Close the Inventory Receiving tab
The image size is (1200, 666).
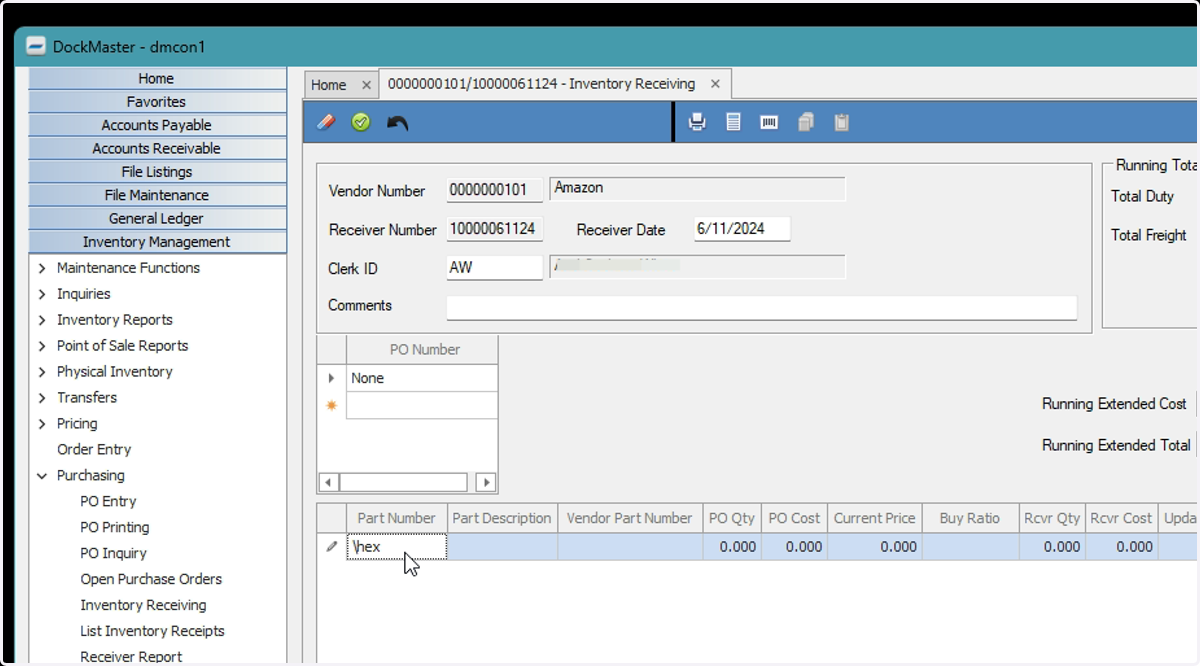click(x=715, y=84)
